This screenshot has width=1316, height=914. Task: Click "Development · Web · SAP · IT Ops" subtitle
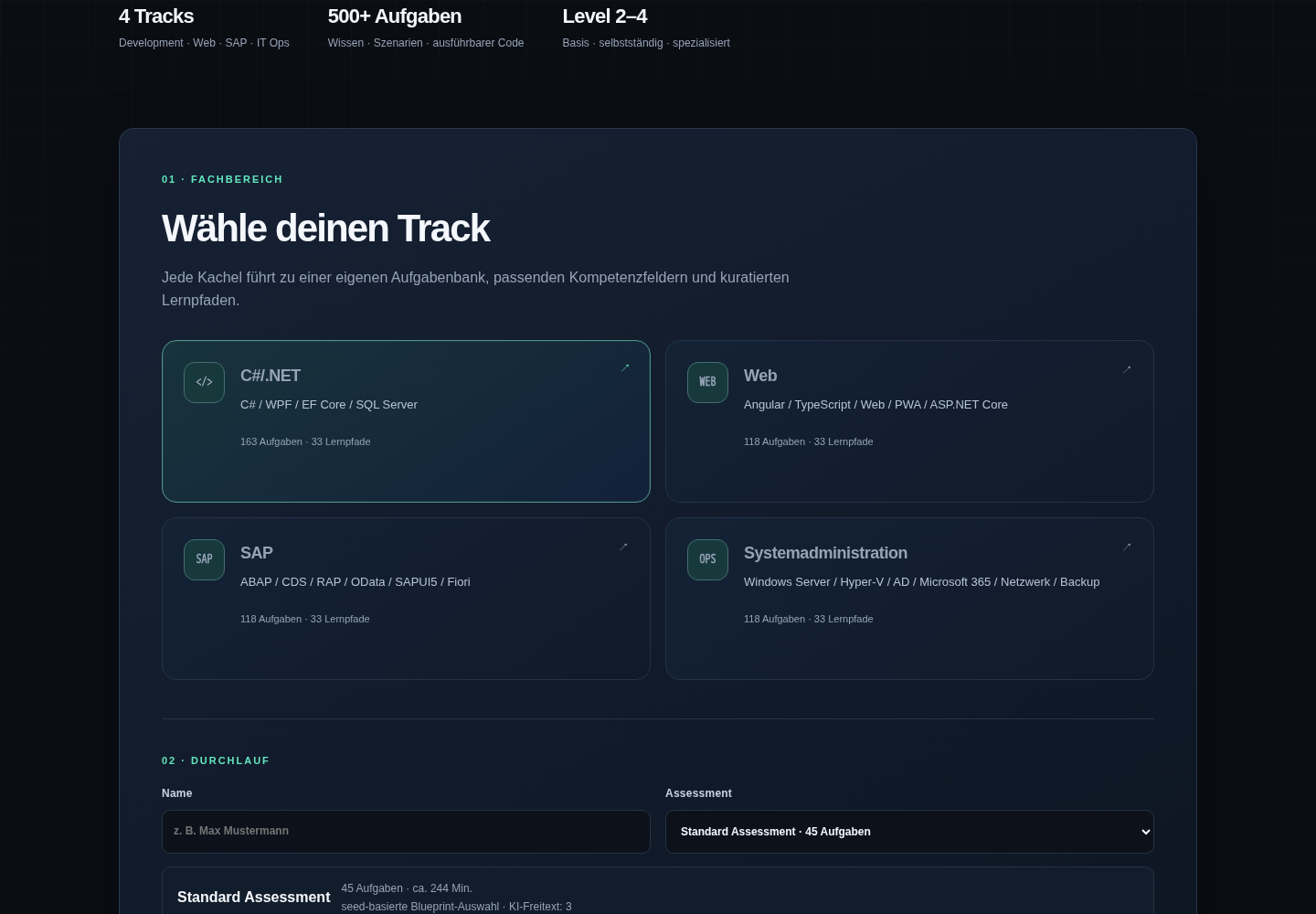[x=204, y=43]
